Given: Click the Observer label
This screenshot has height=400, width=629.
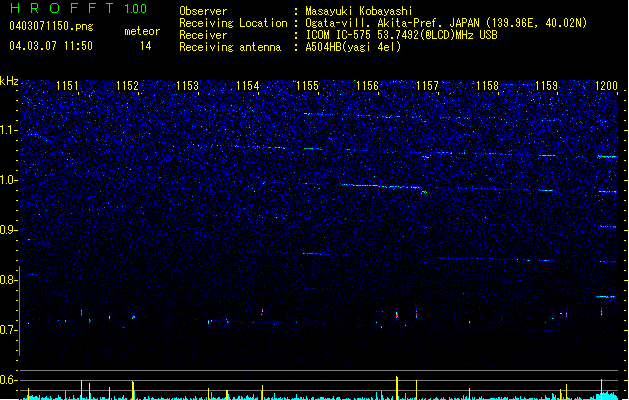Looking at the screenshot, I should click(203, 11).
